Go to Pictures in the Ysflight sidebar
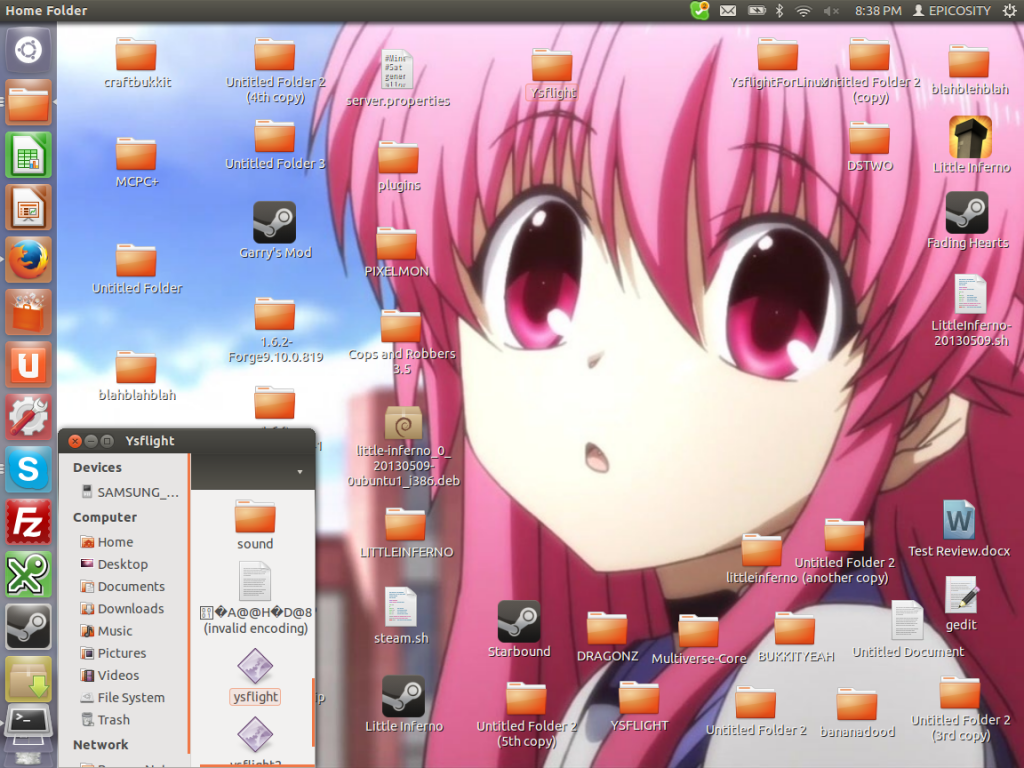 click(x=113, y=653)
